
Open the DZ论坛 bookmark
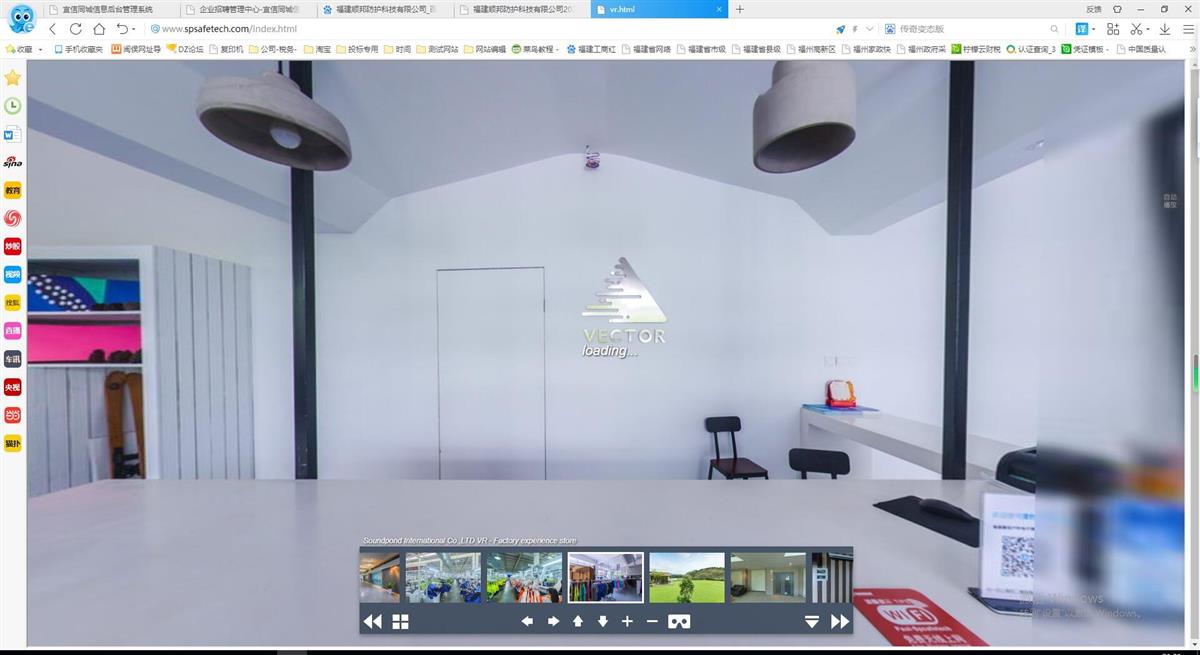pos(184,49)
